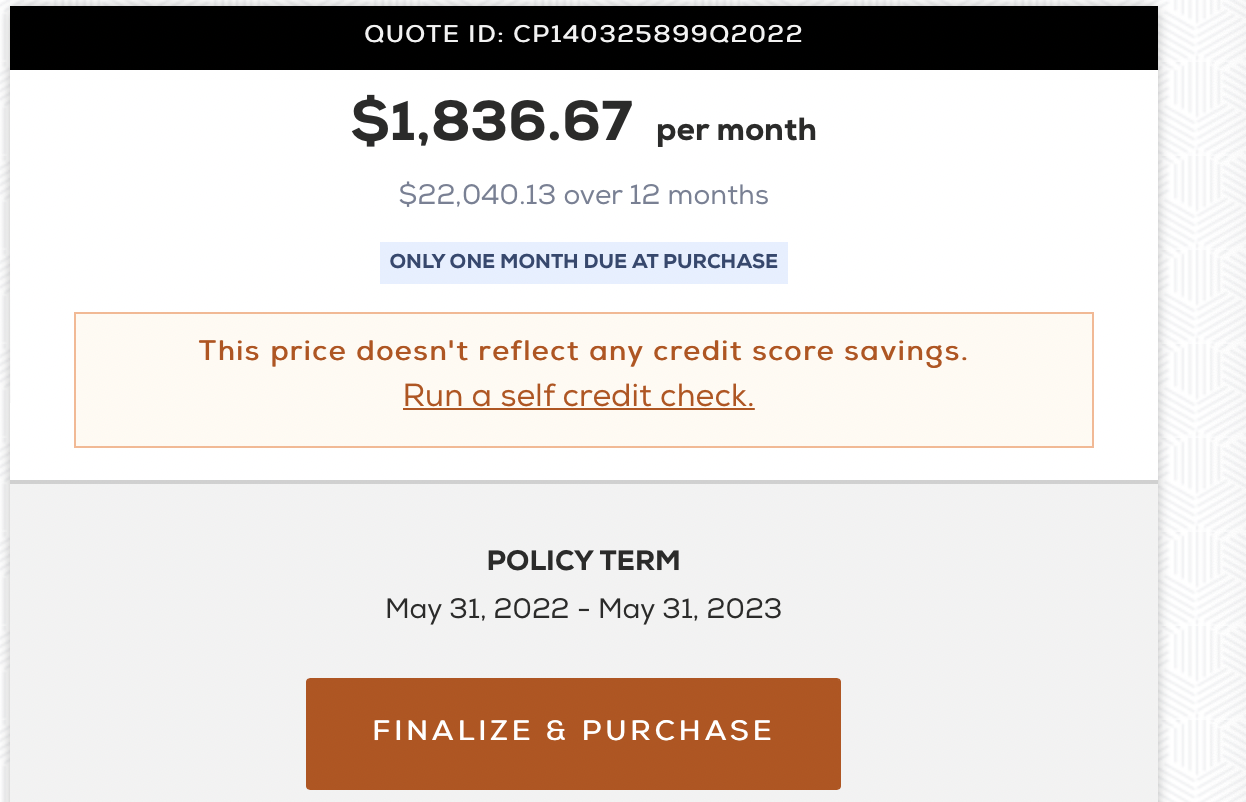Open the Run a self credit check link

[578, 396]
